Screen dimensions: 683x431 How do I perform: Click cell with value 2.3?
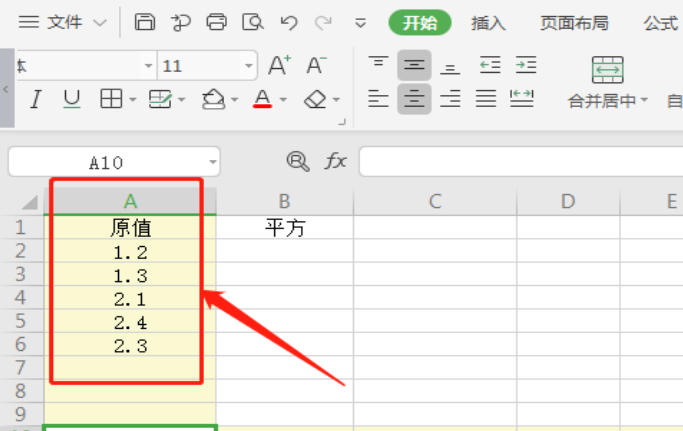coord(130,345)
